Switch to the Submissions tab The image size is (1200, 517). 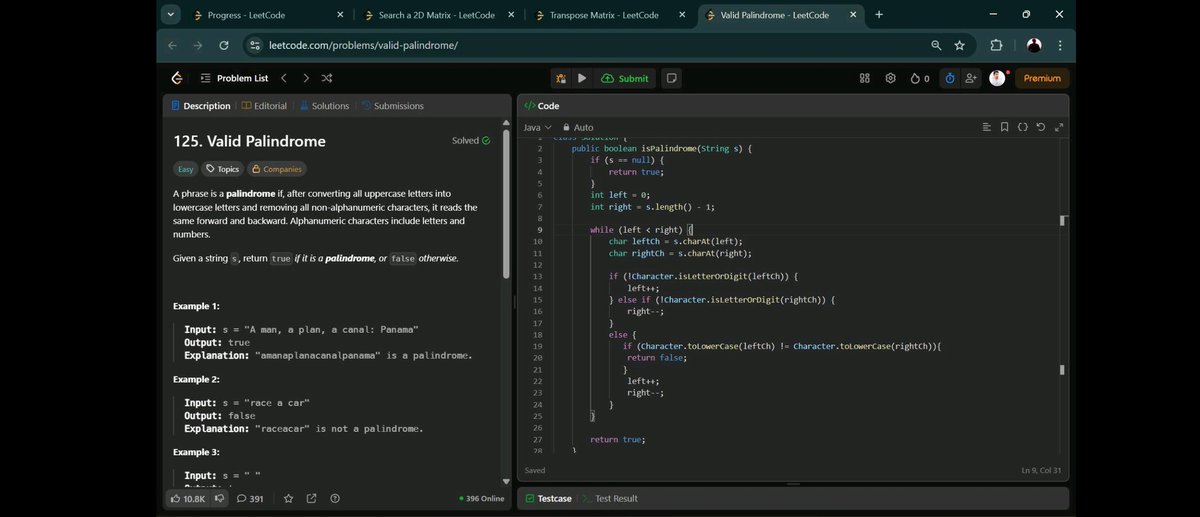(392, 106)
